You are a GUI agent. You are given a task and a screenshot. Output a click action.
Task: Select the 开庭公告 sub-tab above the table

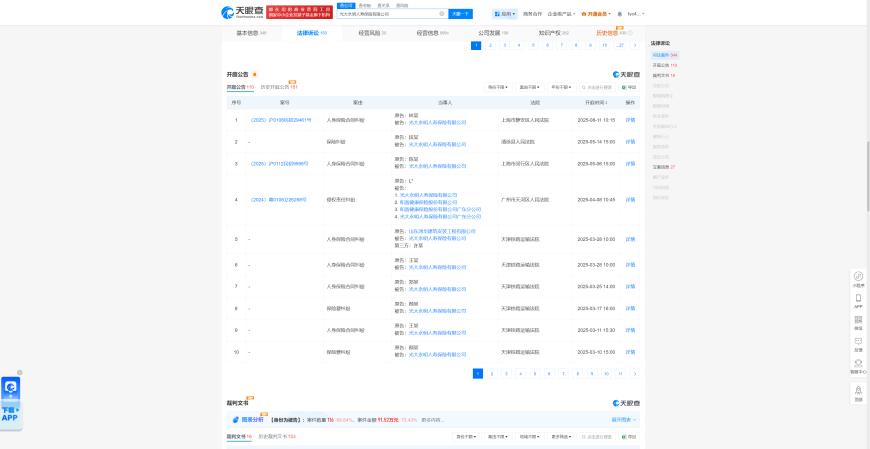[x=240, y=87]
